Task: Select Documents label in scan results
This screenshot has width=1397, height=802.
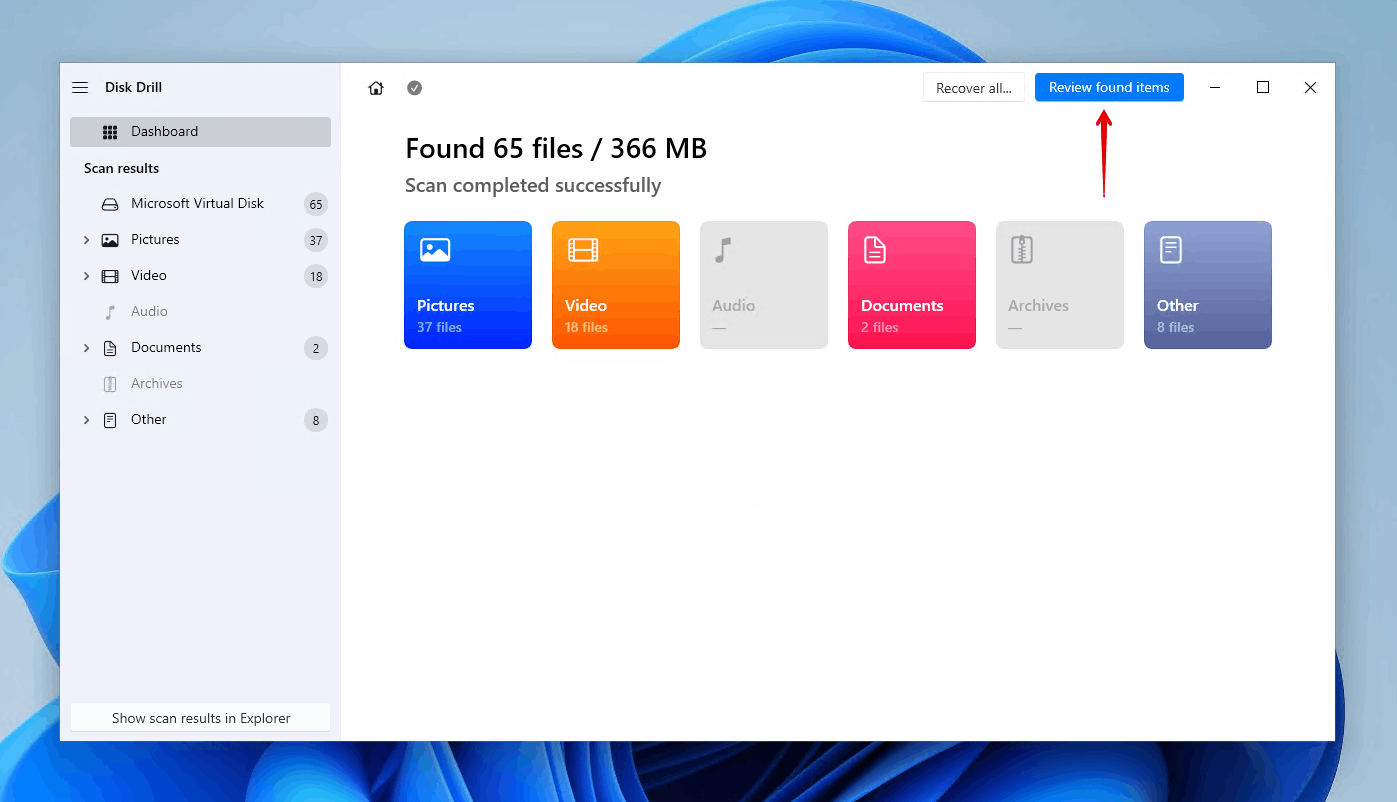Action: tap(166, 347)
